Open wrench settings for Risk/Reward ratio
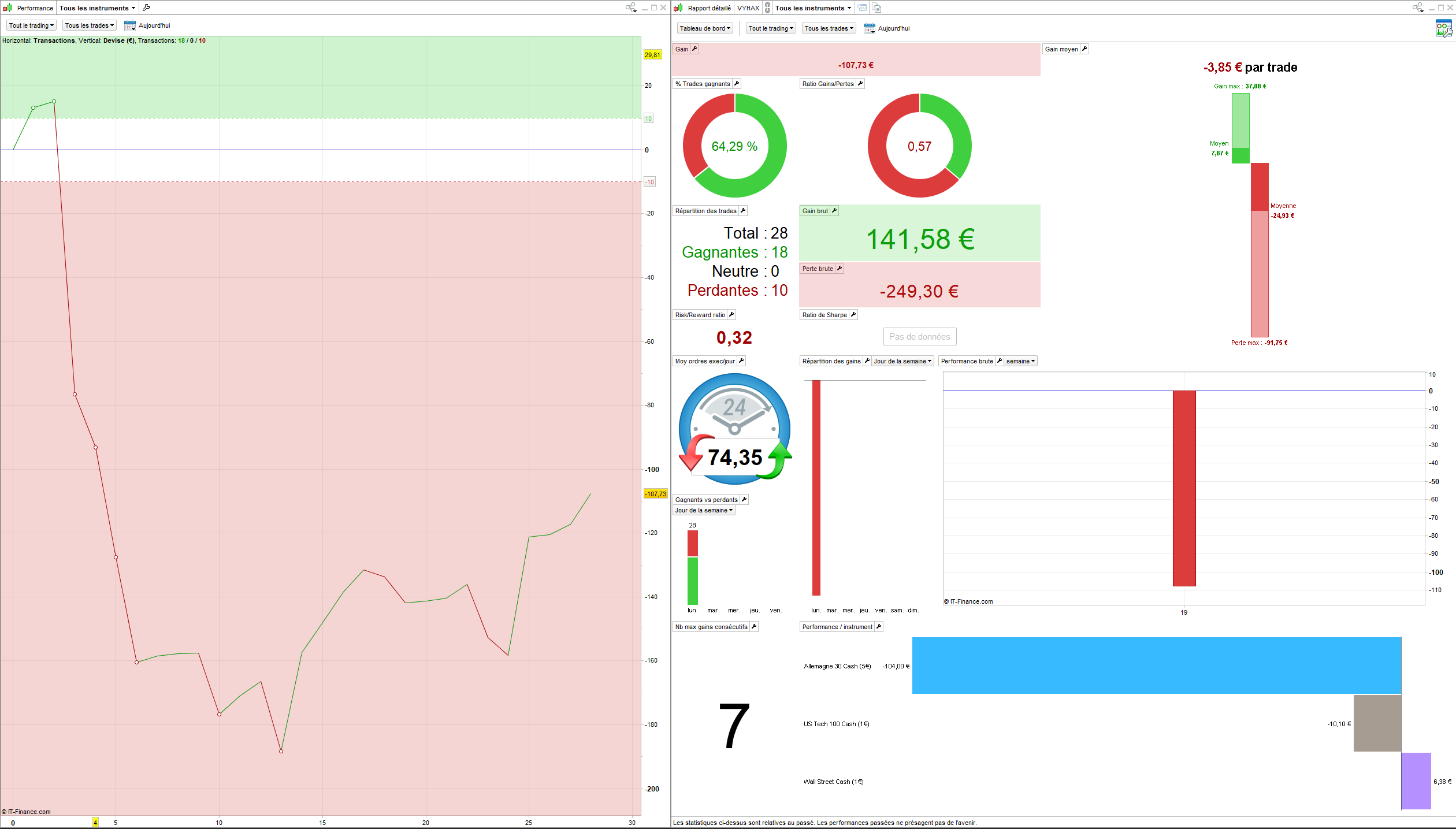Image resolution: width=1456 pixels, height=829 pixels. [731, 315]
